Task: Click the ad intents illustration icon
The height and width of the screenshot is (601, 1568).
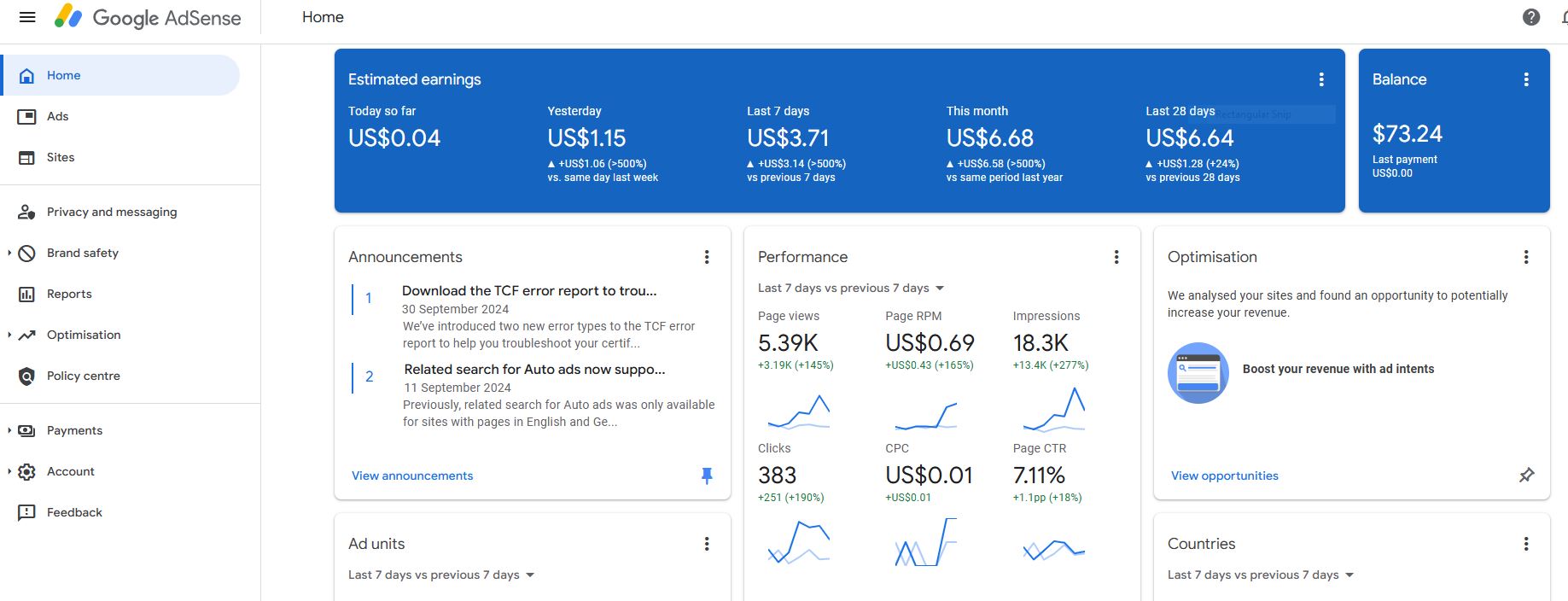Action: coord(1198,372)
